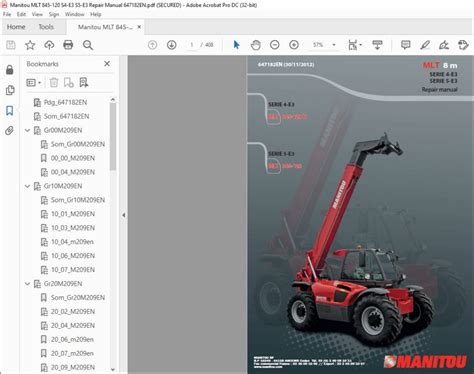The height and width of the screenshot is (374, 474).
Task: Collapse the Gr20M209EN bookmark group
Action: coord(28,284)
